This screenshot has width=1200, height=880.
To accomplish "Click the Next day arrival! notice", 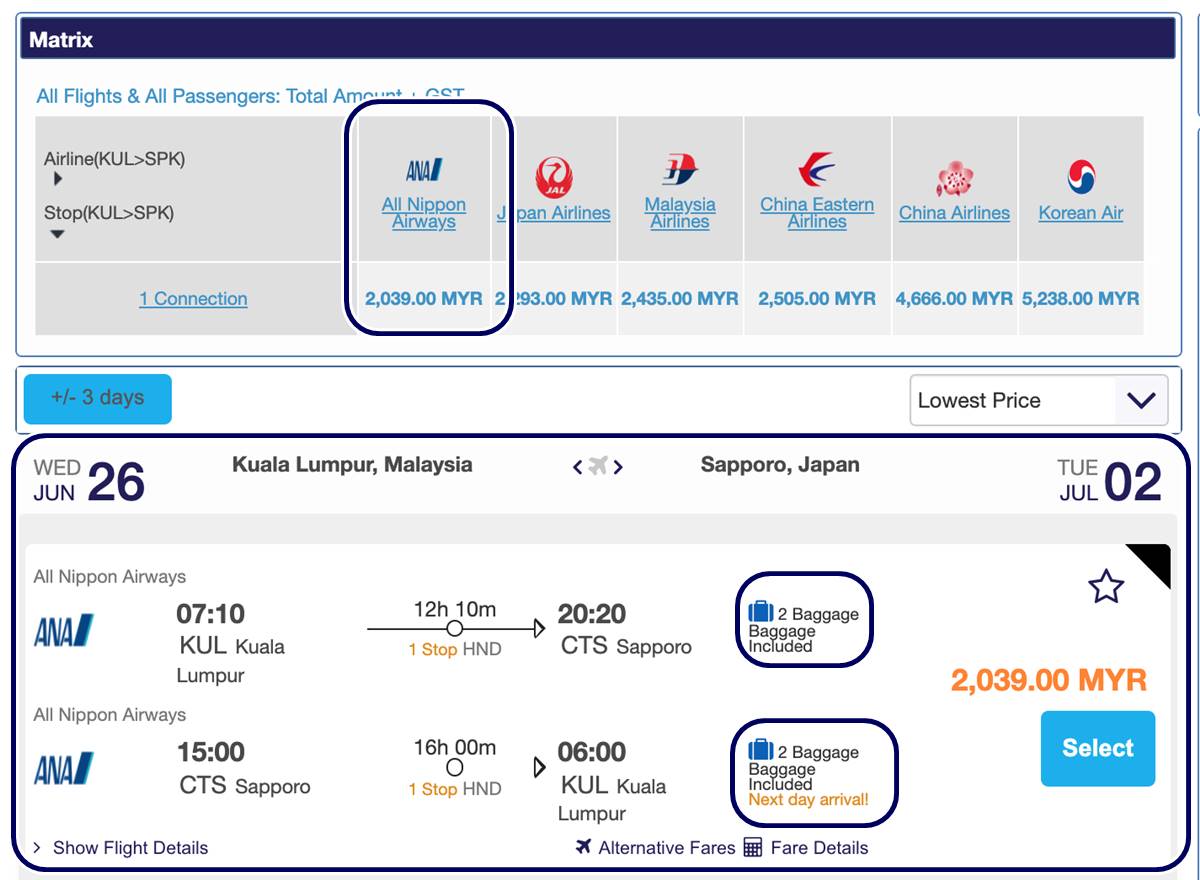I will [x=809, y=800].
